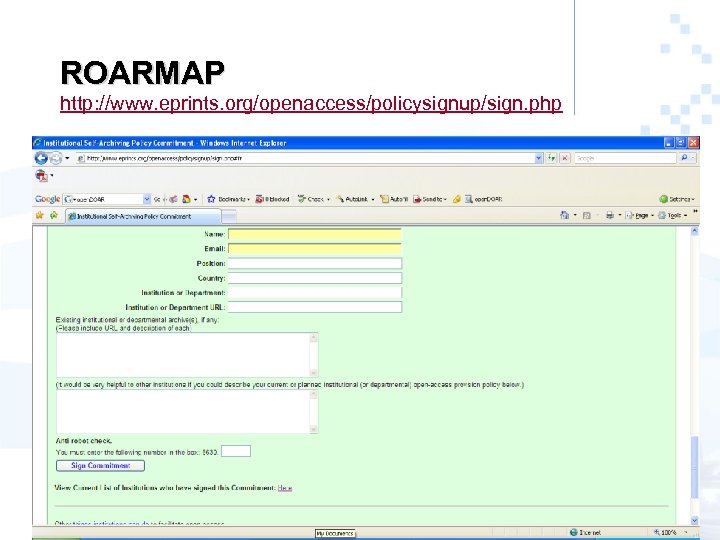This screenshot has height=540, width=720.
Task: Click the Internet Explorer icon in title bar
Action: click(x=38, y=143)
